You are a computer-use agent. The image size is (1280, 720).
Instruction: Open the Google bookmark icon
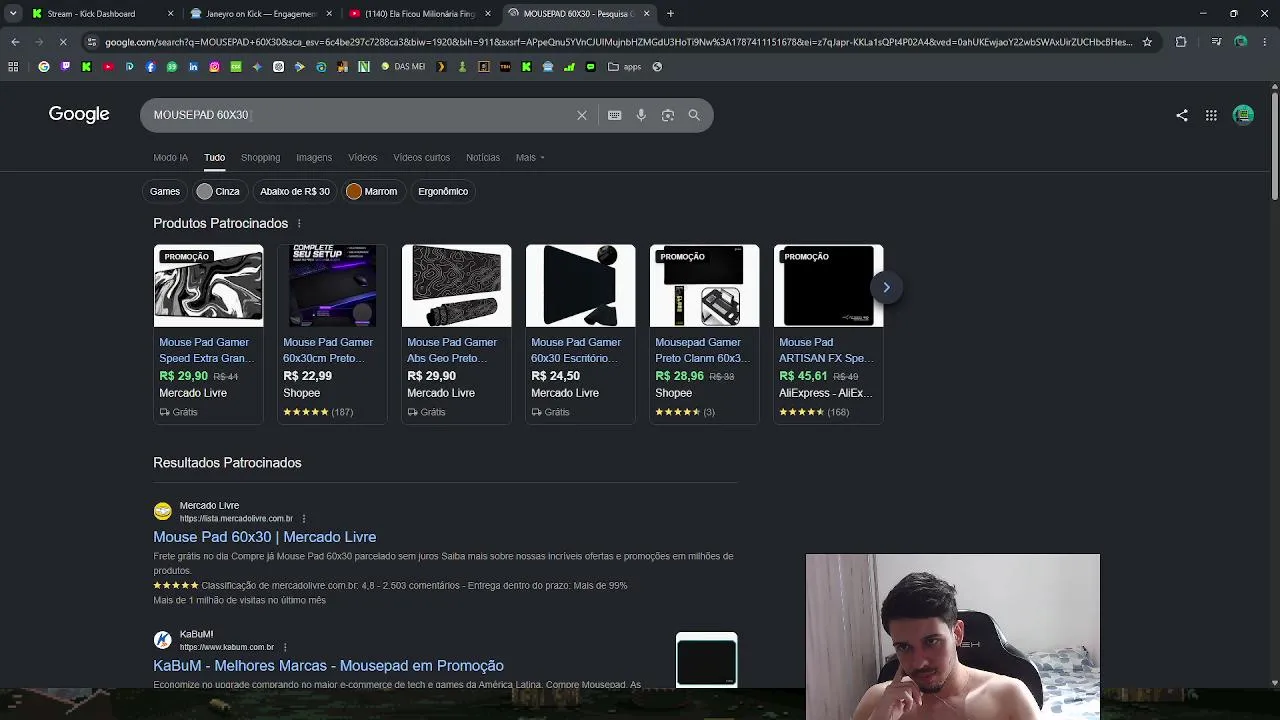point(44,67)
